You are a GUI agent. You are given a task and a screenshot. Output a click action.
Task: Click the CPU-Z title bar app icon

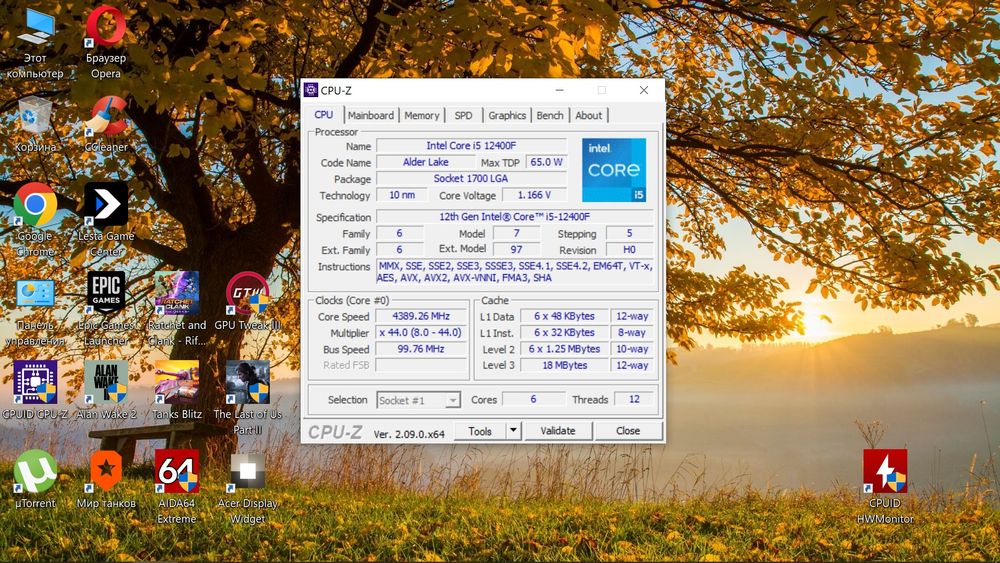click(x=311, y=90)
